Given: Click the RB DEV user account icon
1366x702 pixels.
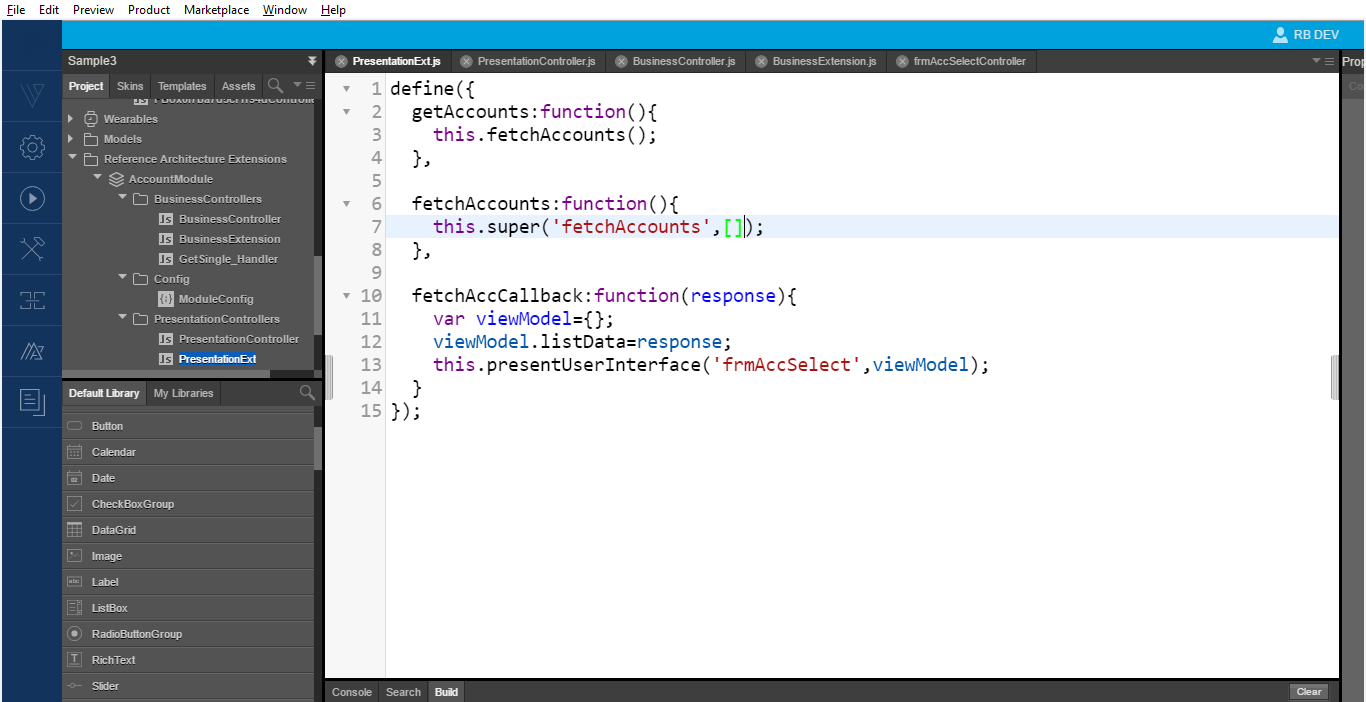Looking at the screenshot, I should (1280, 35).
